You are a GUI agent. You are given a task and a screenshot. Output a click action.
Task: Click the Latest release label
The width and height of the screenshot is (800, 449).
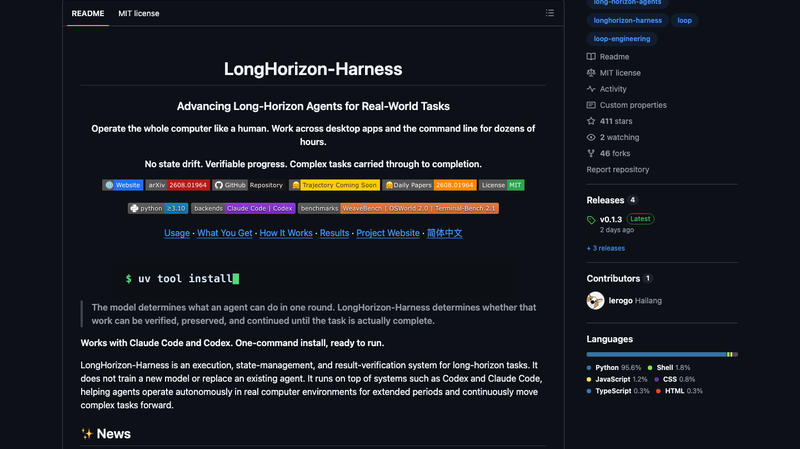point(640,219)
